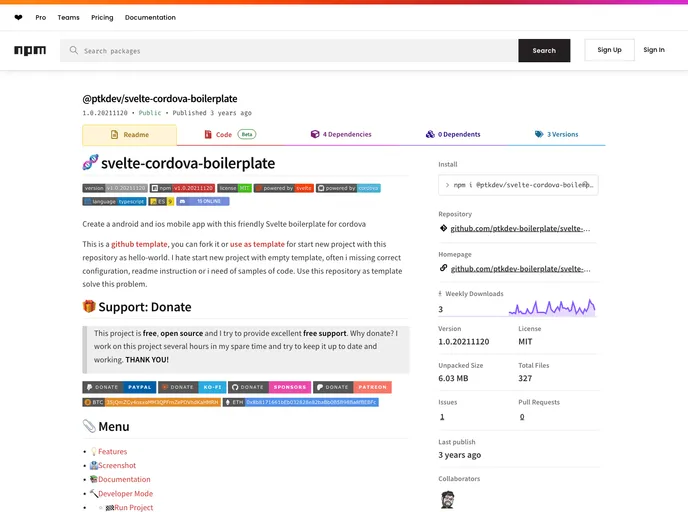The image size is (688, 512).
Task: Click the license MIT badge
Action: [234, 188]
